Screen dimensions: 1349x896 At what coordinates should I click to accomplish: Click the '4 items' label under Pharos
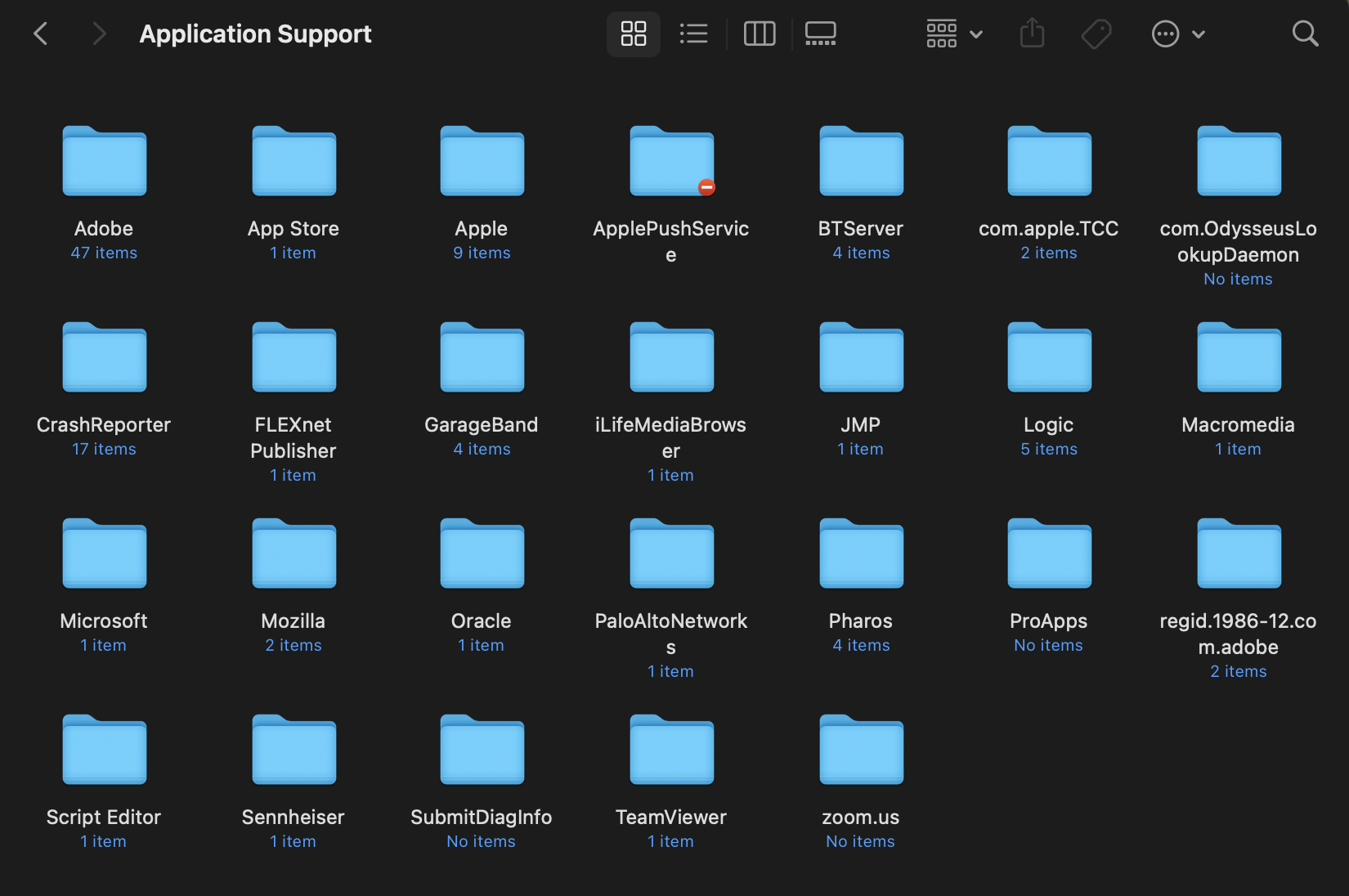pos(861,645)
